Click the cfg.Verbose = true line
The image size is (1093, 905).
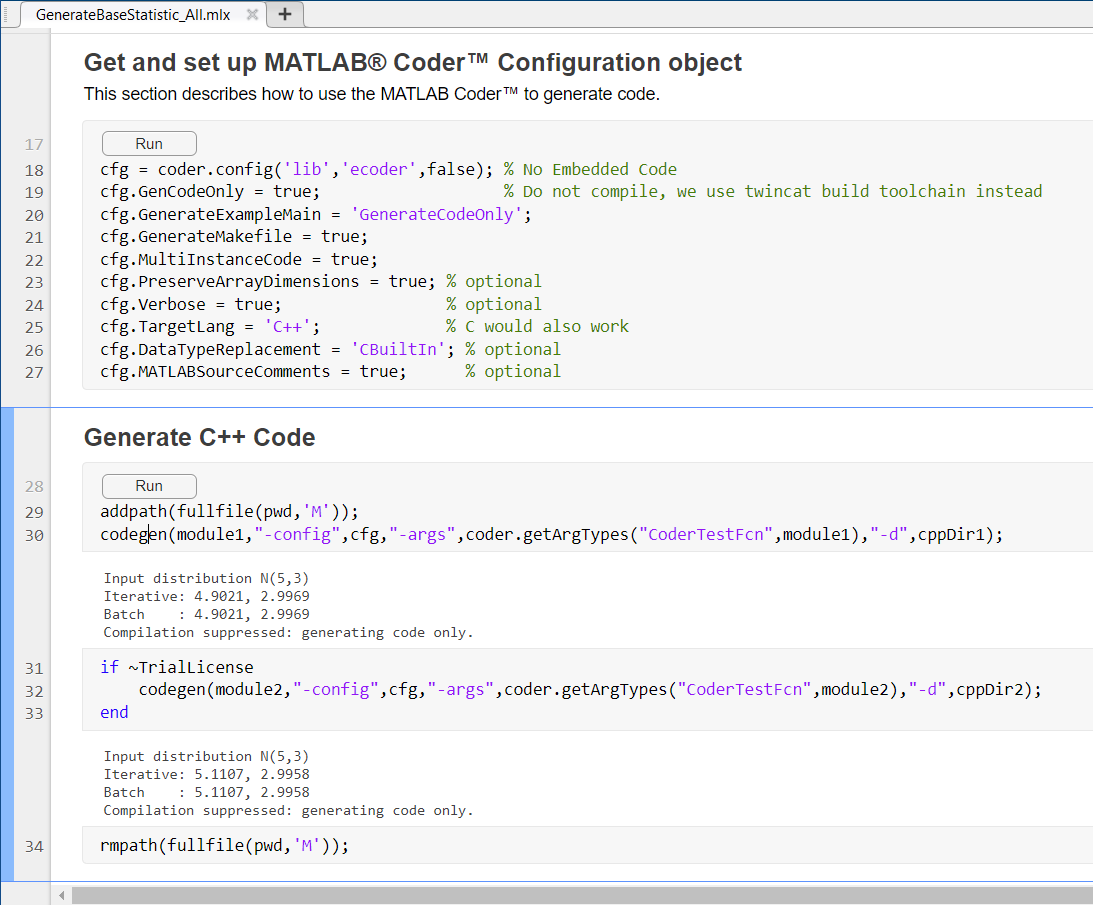coord(190,305)
